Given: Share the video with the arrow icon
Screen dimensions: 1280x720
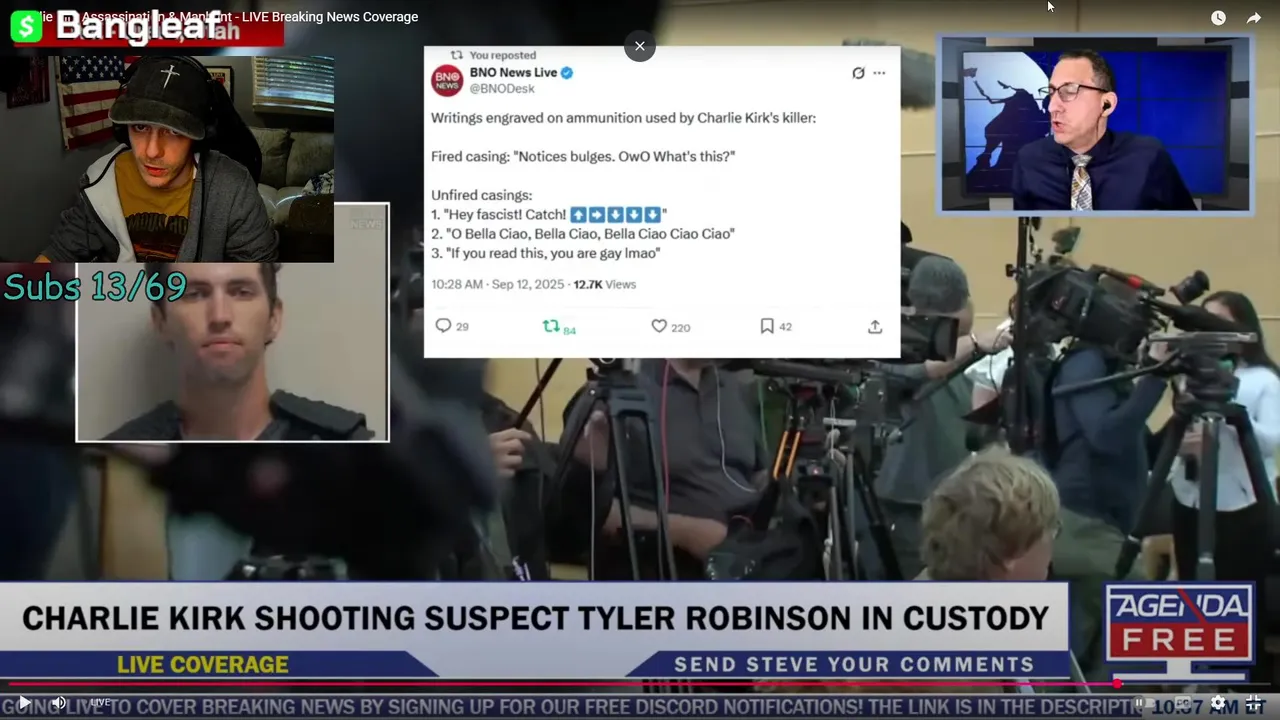Looking at the screenshot, I should pos(1254,18).
